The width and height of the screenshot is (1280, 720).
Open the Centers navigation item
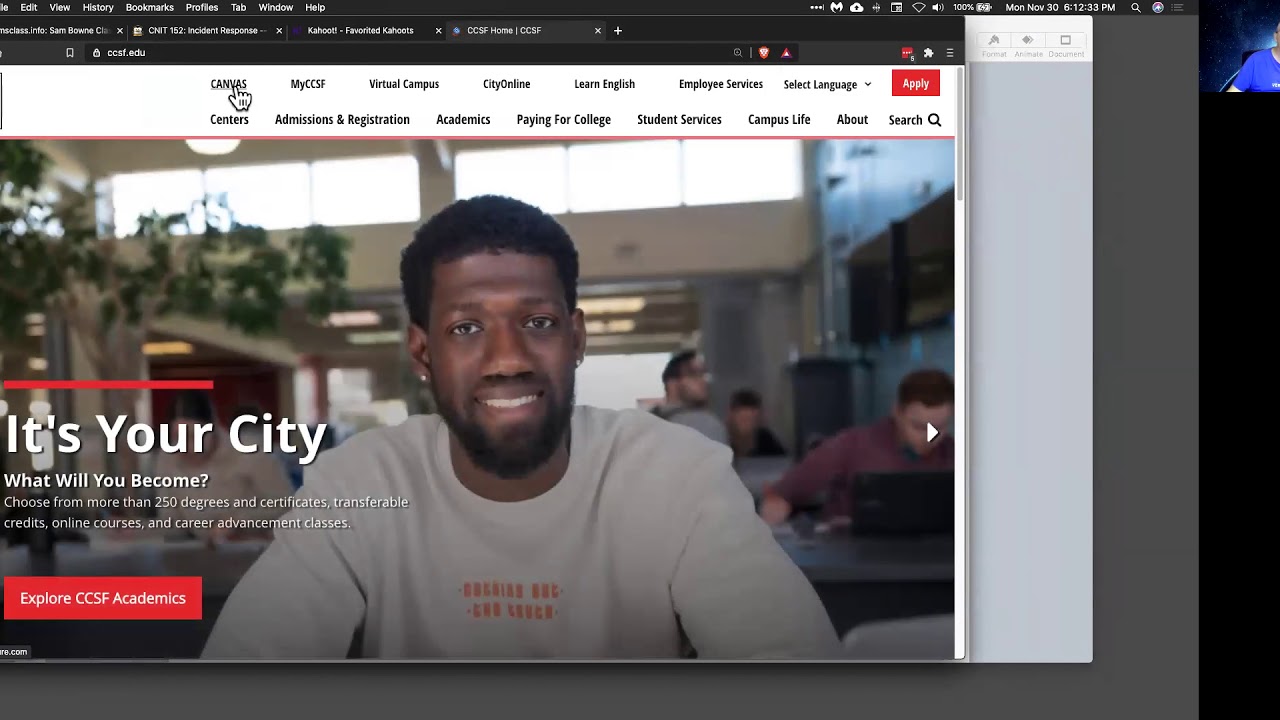[x=229, y=120]
